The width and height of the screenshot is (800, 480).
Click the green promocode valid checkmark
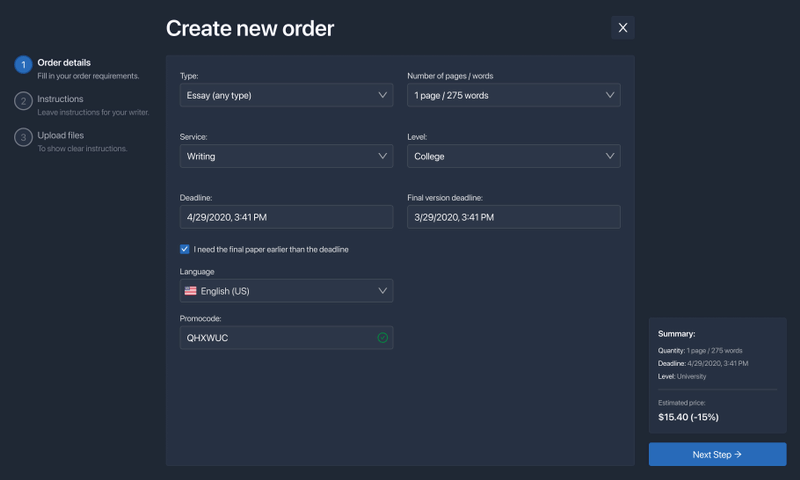[382, 338]
